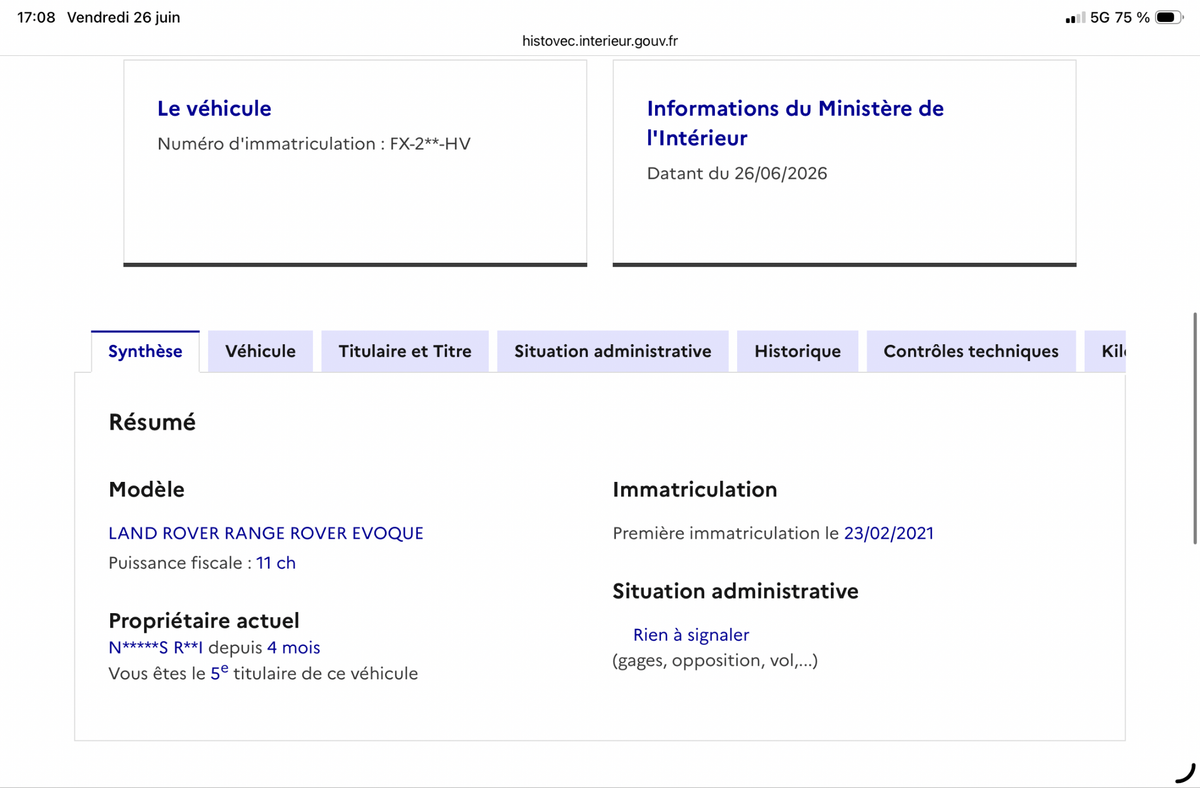Click the vertical page scrollbar
This screenshot has height=788, width=1200.
point(1194,428)
